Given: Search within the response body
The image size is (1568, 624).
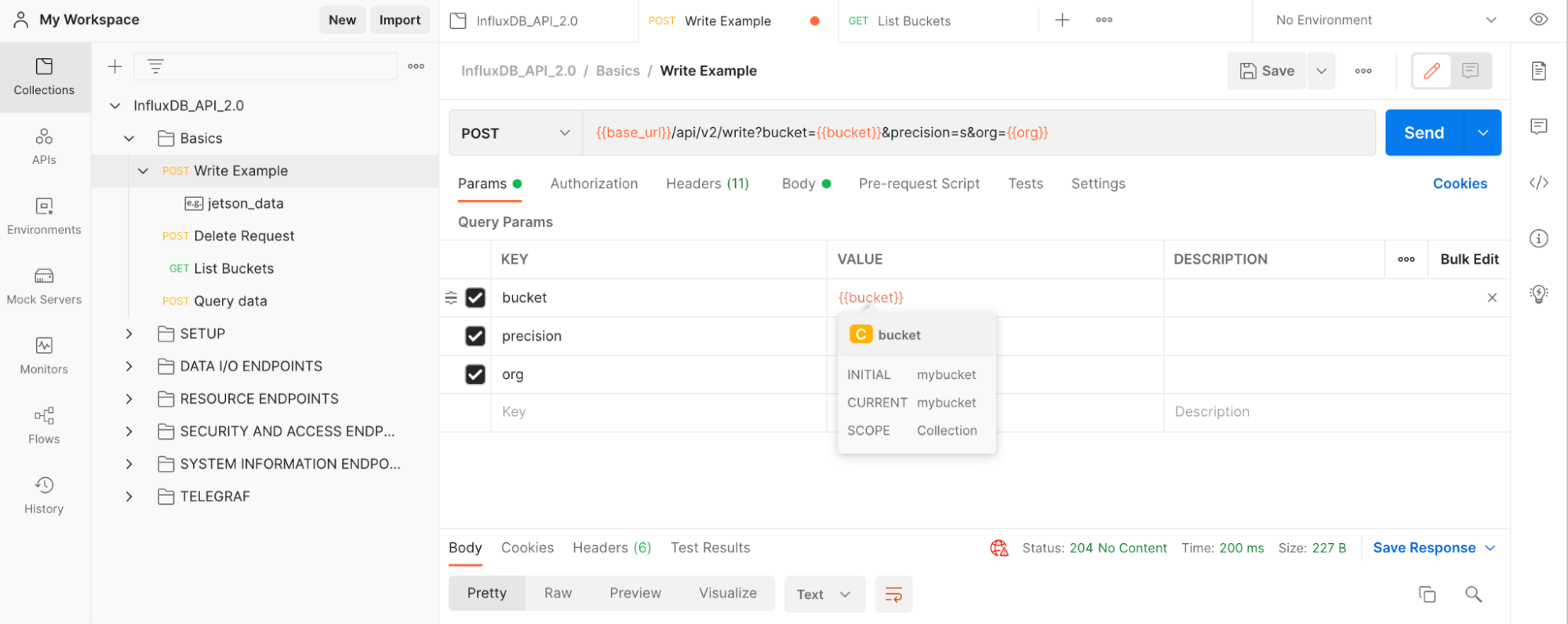Looking at the screenshot, I should tap(1473, 594).
